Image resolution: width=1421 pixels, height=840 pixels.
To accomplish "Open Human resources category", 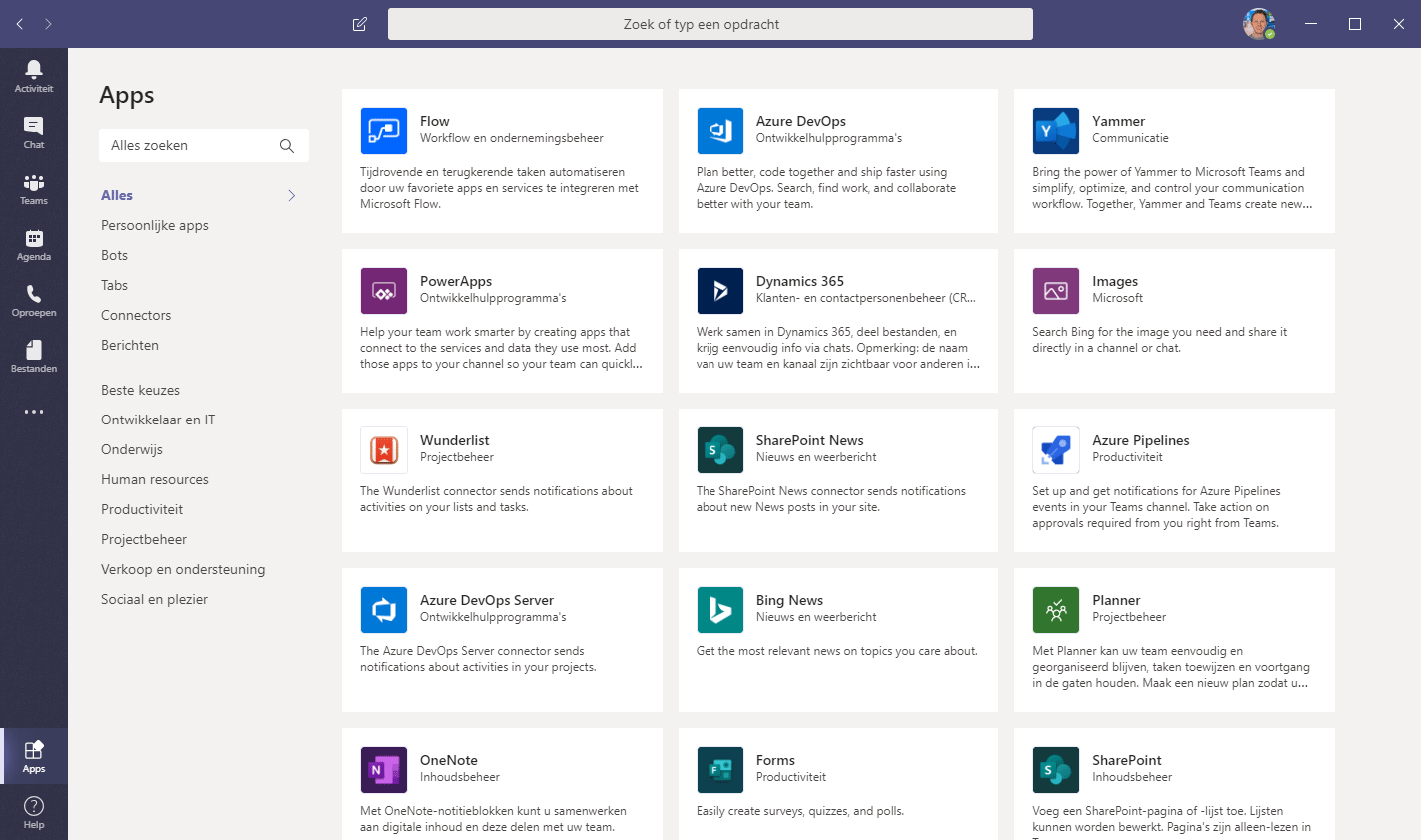I will coord(155,479).
